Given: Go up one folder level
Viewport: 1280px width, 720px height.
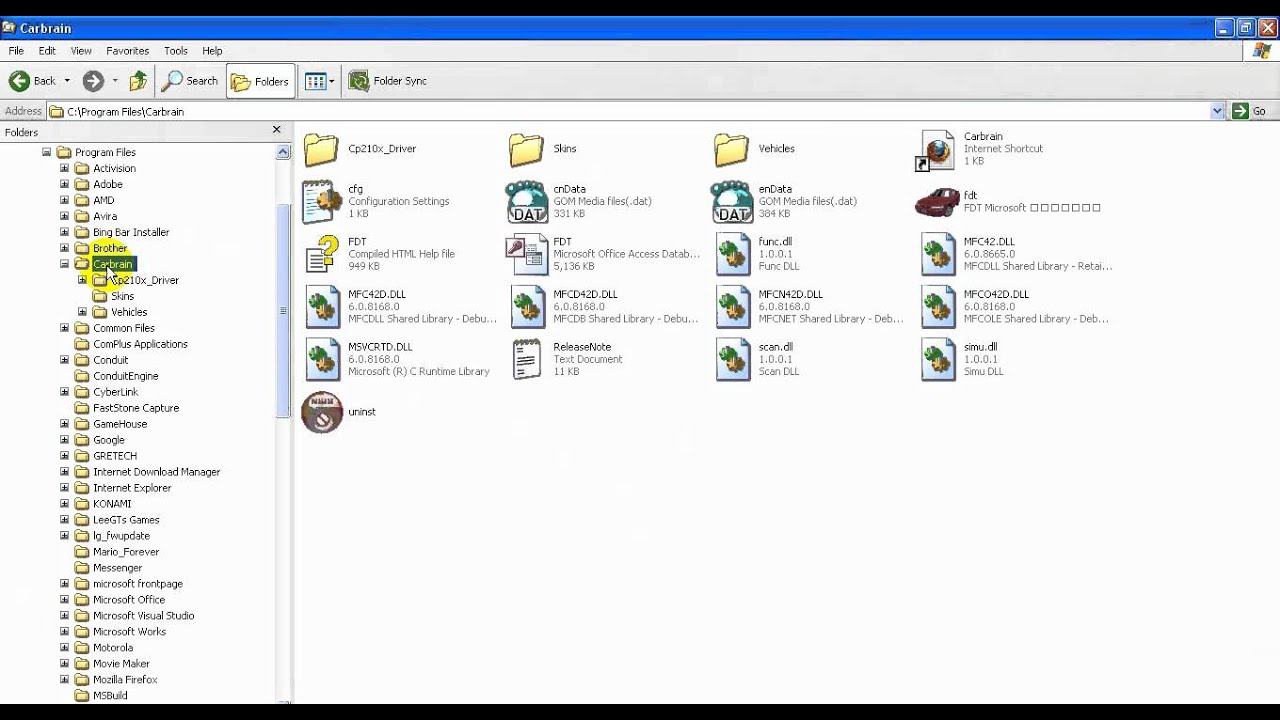Looking at the screenshot, I should (x=138, y=81).
